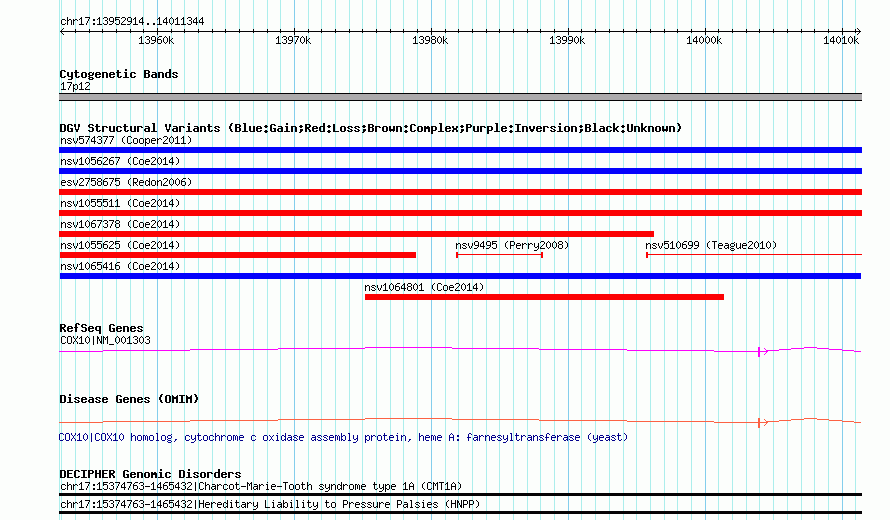
Task: Click the gray 17p12 cytogenetic band bar
Action: (x=460, y=97)
